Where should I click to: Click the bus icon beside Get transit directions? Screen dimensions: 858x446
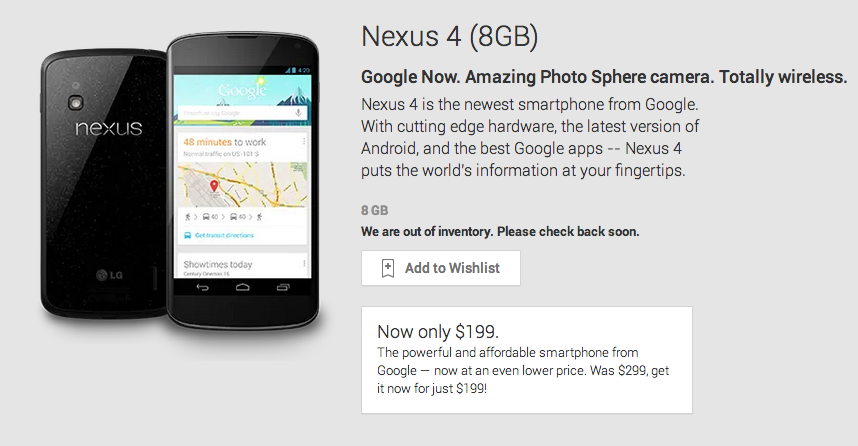(187, 235)
